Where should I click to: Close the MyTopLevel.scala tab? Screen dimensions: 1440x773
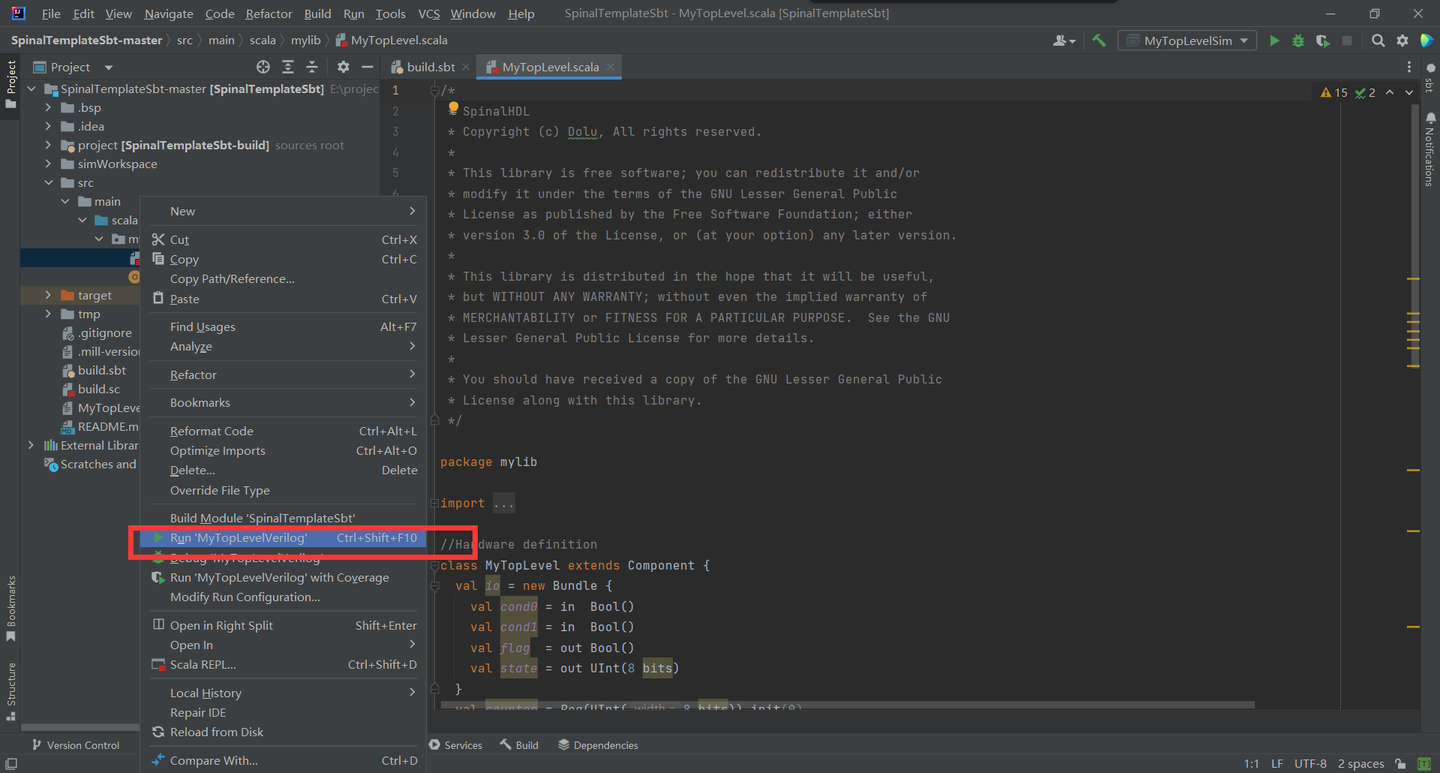[x=610, y=67]
